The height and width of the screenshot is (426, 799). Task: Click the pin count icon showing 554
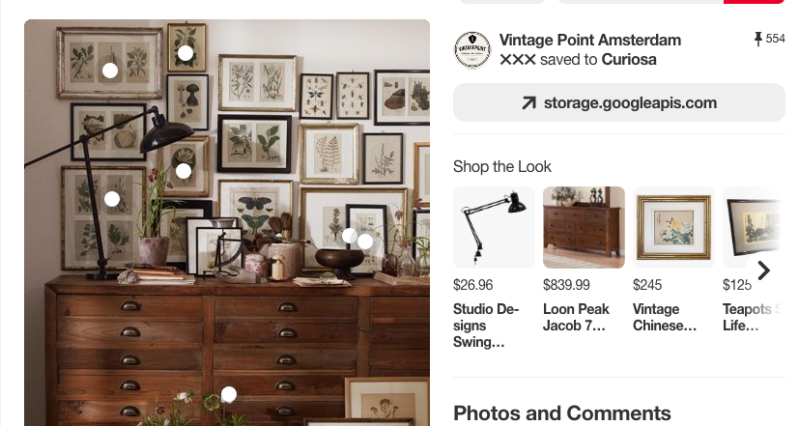(758, 39)
